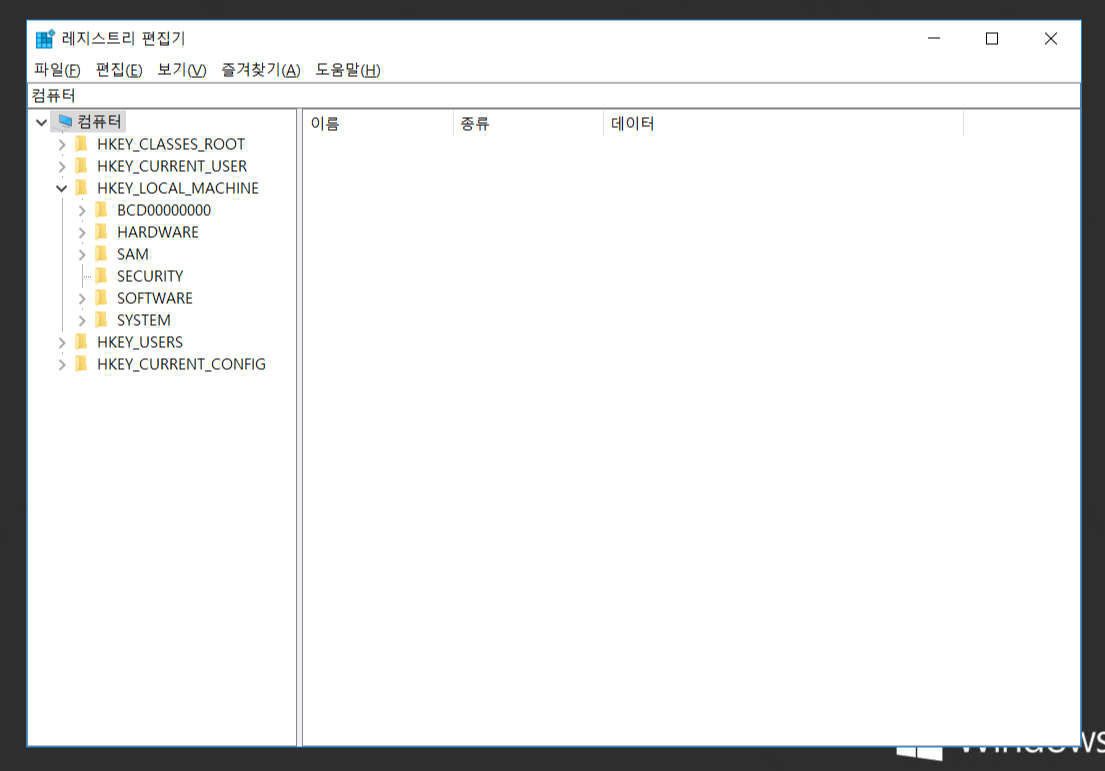Image resolution: width=1105 pixels, height=771 pixels.
Task: Click the SAM folder icon
Action: (x=101, y=254)
